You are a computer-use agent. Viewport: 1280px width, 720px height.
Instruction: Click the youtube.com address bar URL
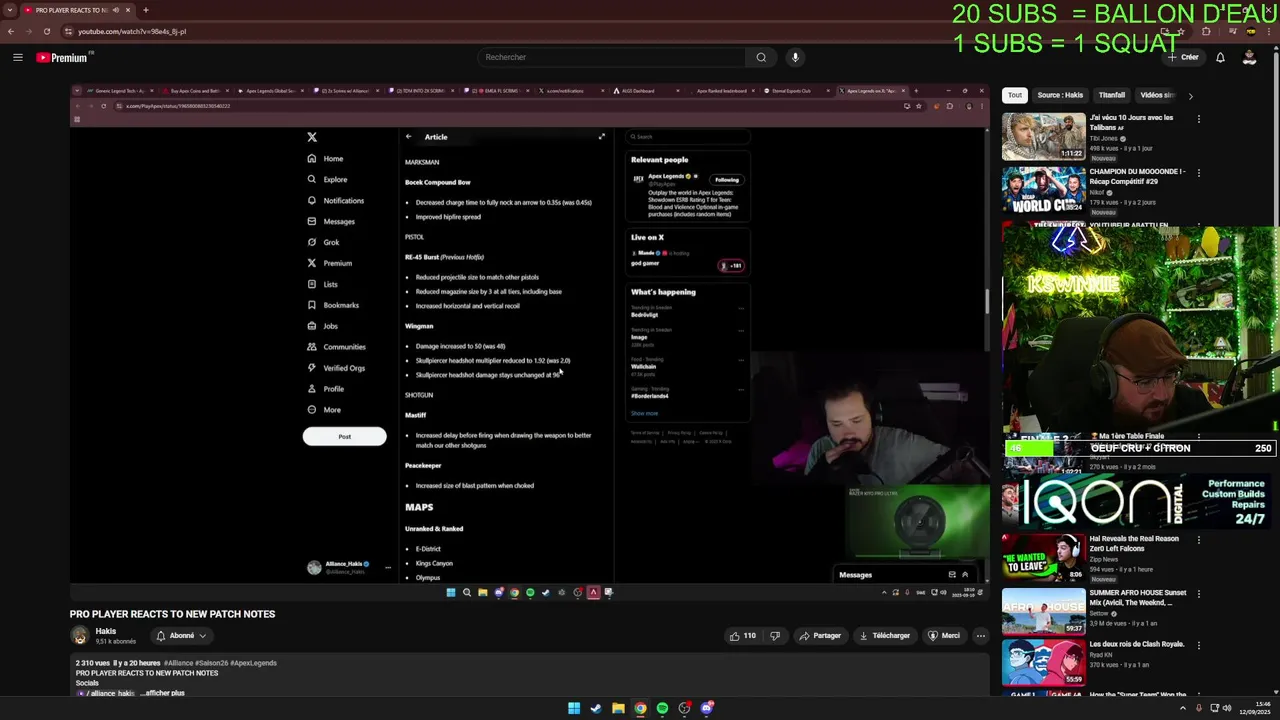[x=132, y=31]
